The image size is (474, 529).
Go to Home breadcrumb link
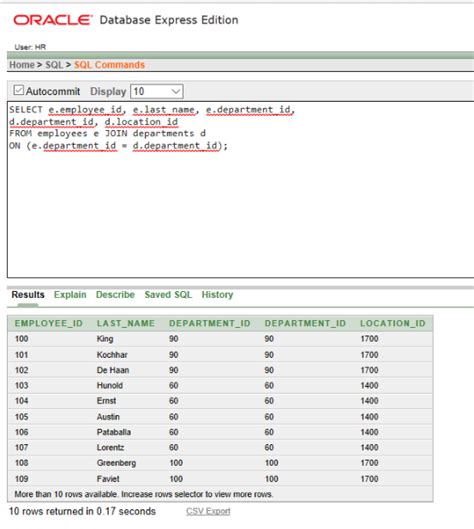point(22,65)
